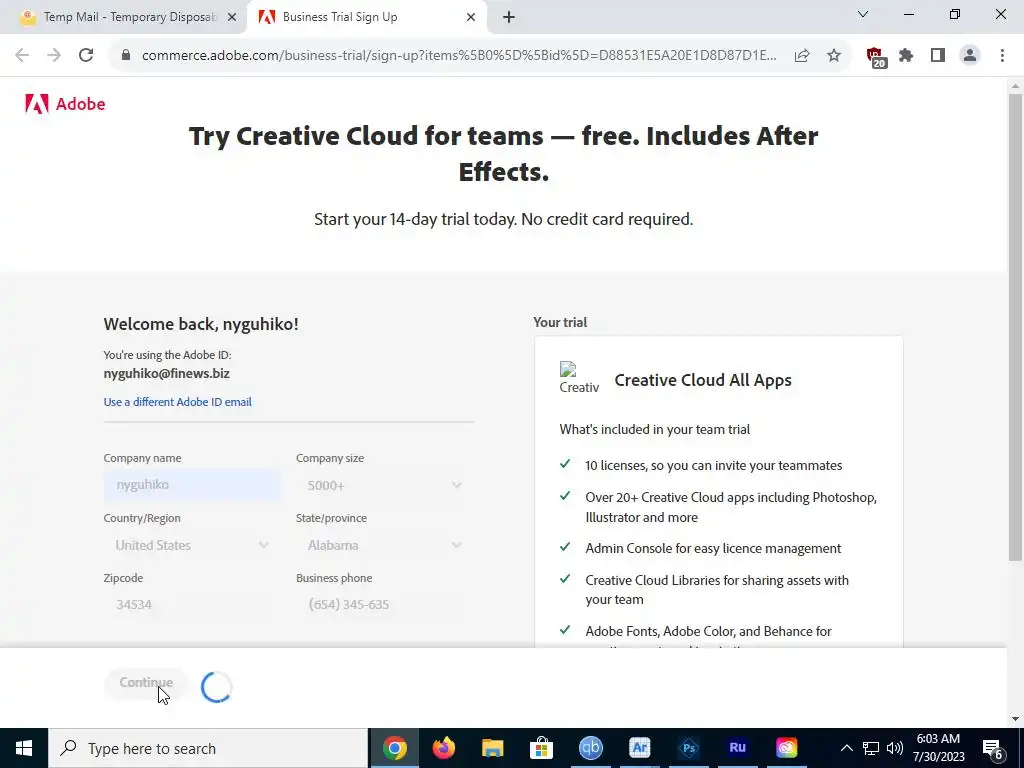The height and width of the screenshot is (768, 1024).
Task: Close the Business Trial Sign Up tab
Action: 471,18
